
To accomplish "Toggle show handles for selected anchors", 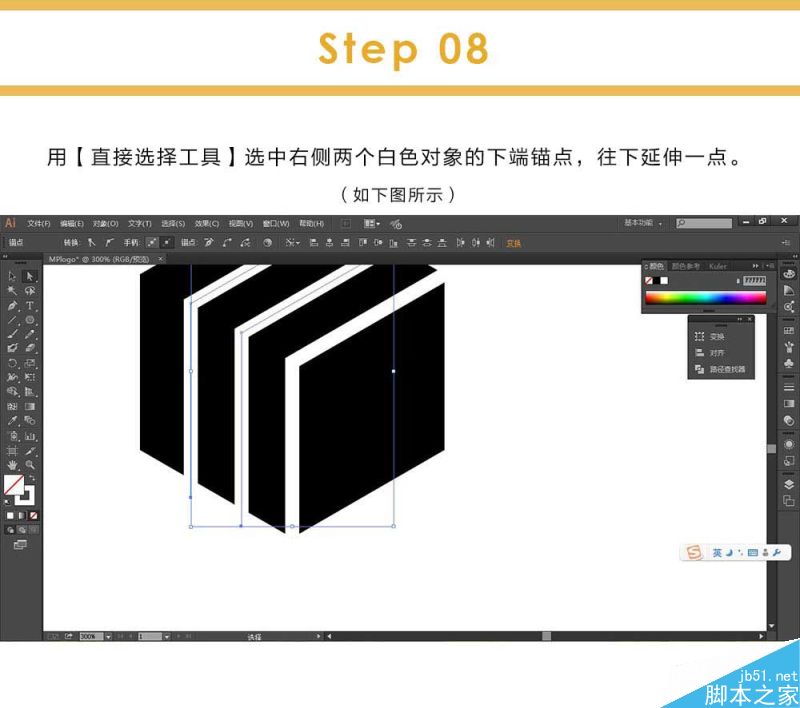I will [152, 242].
